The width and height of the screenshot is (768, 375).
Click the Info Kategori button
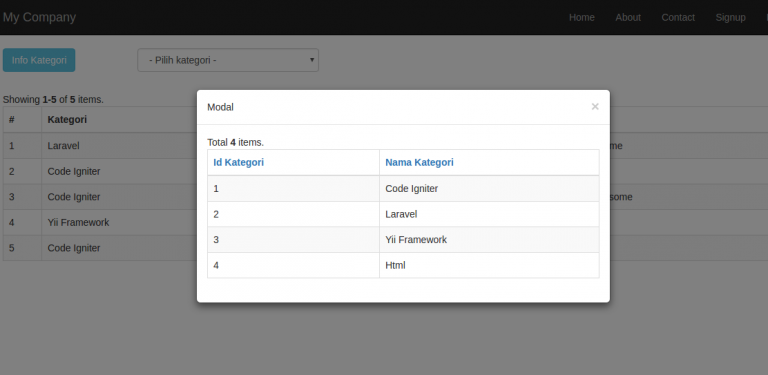click(x=39, y=60)
